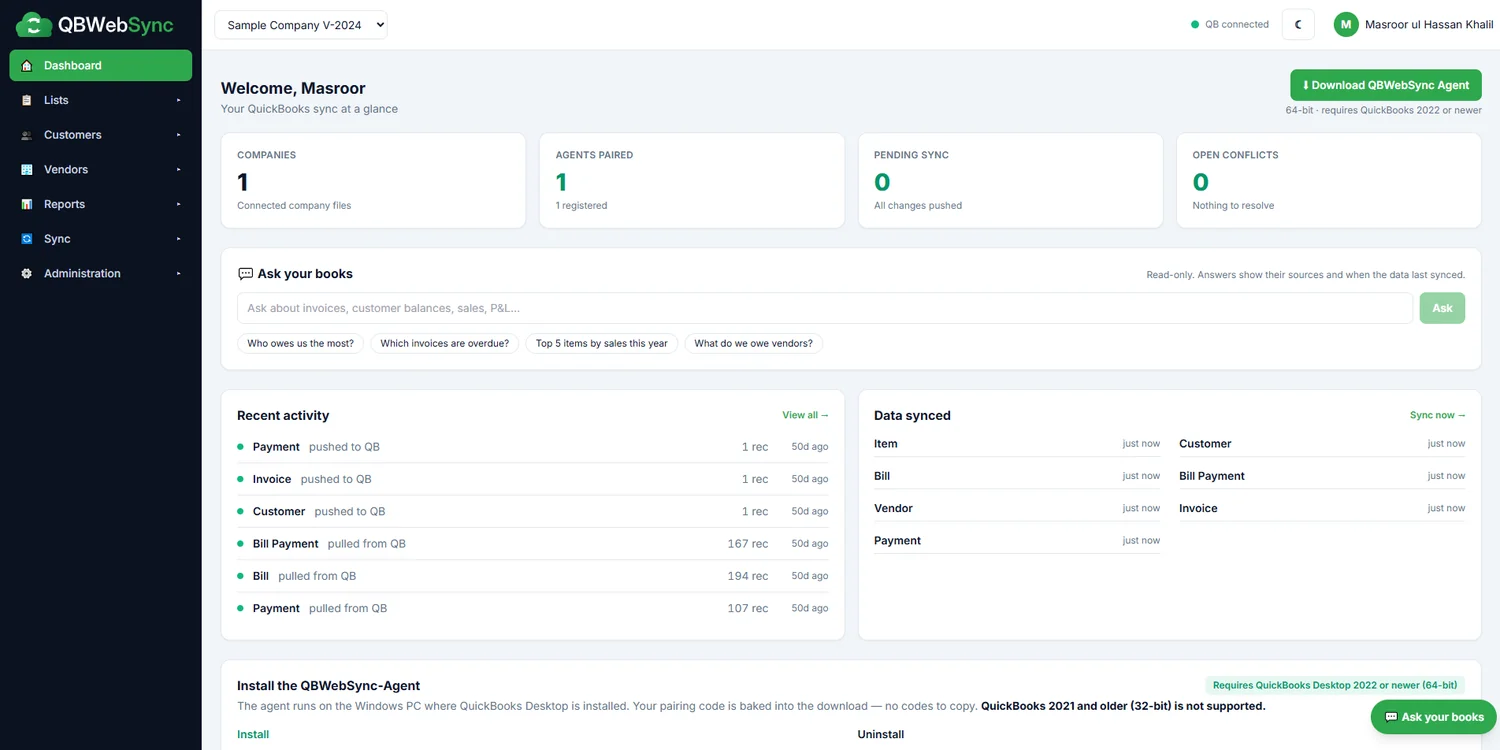This screenshot has height=750, width=1500.
Task: Click the "107 rec" count in Recent activity
Action: point(748,608)
